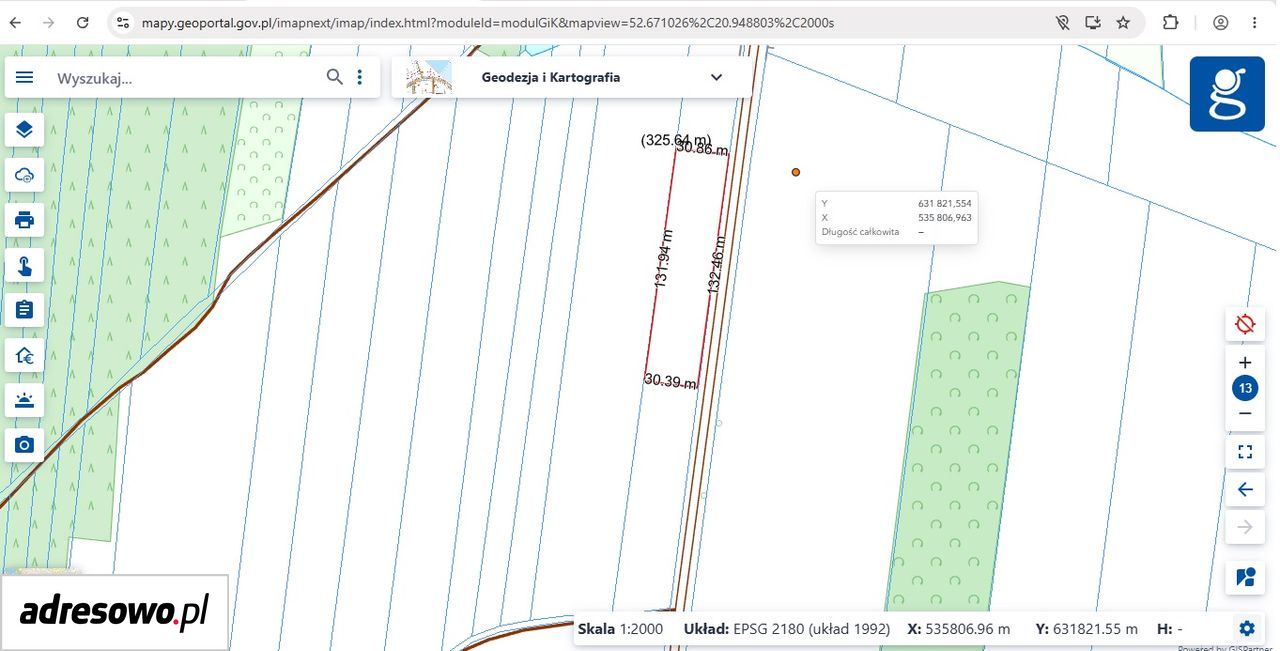
Task: Open the map layers panel
Action: pyautogui.click(x=25, y=129)
